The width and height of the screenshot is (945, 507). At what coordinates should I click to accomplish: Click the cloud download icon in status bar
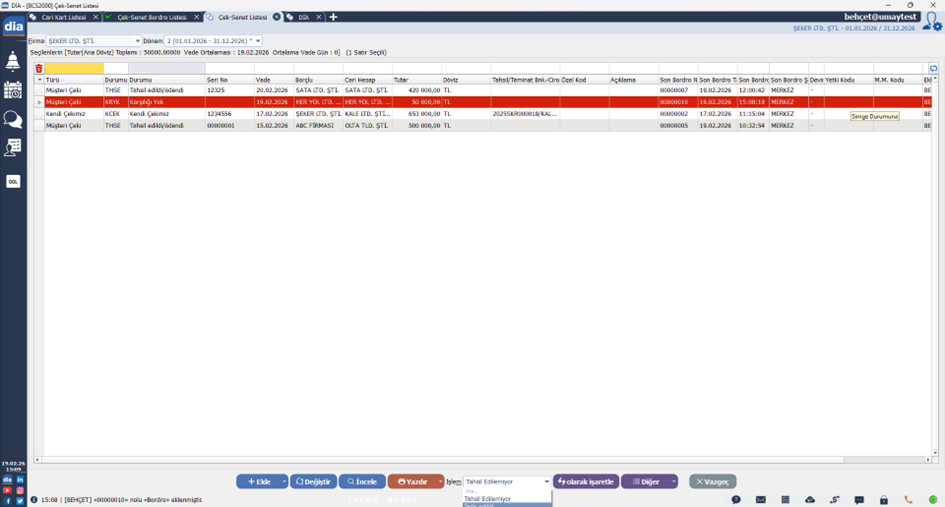click(x=810, y=499)
